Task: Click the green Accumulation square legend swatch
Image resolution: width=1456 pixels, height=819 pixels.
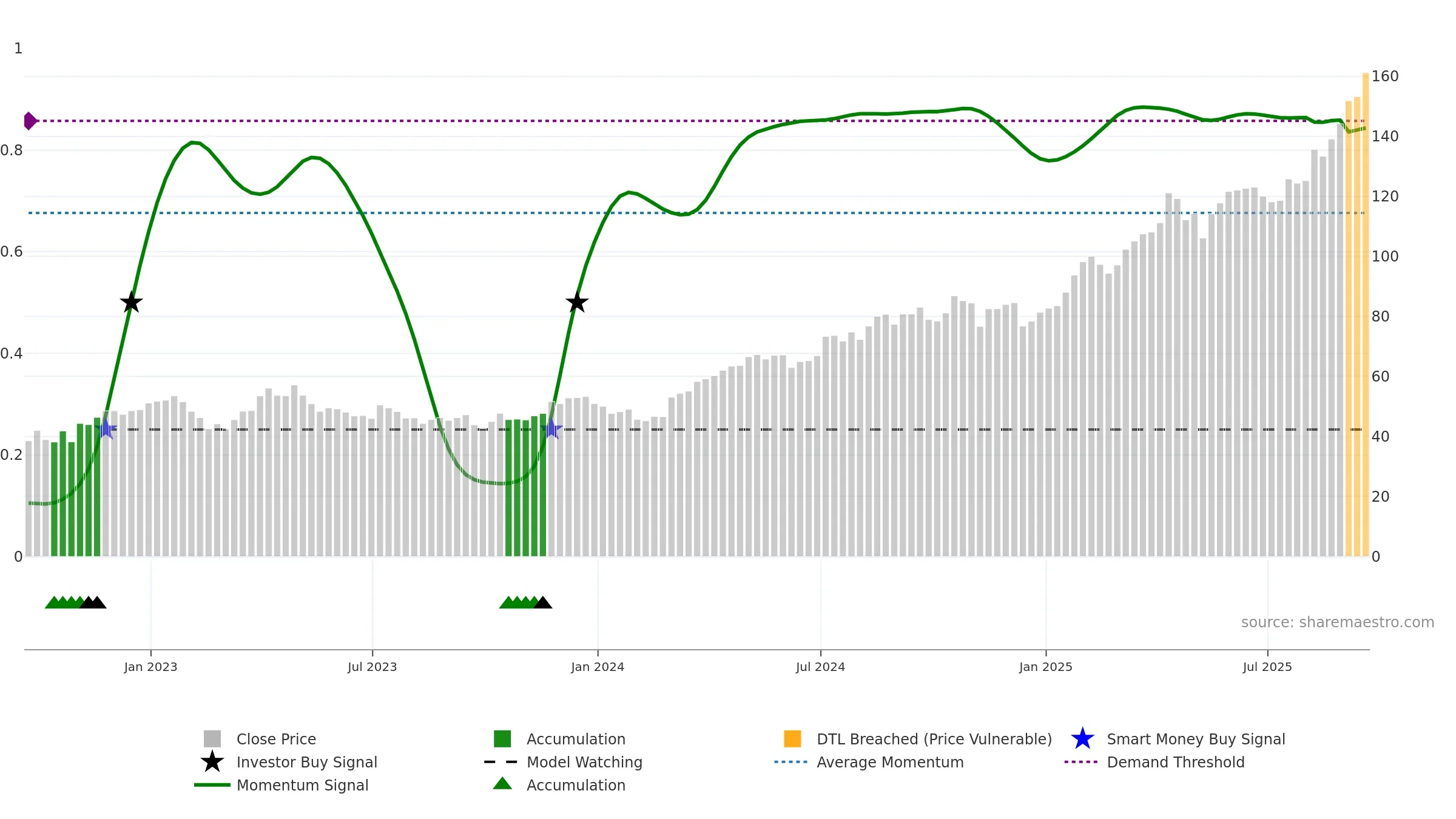Action: click(502, 738)
